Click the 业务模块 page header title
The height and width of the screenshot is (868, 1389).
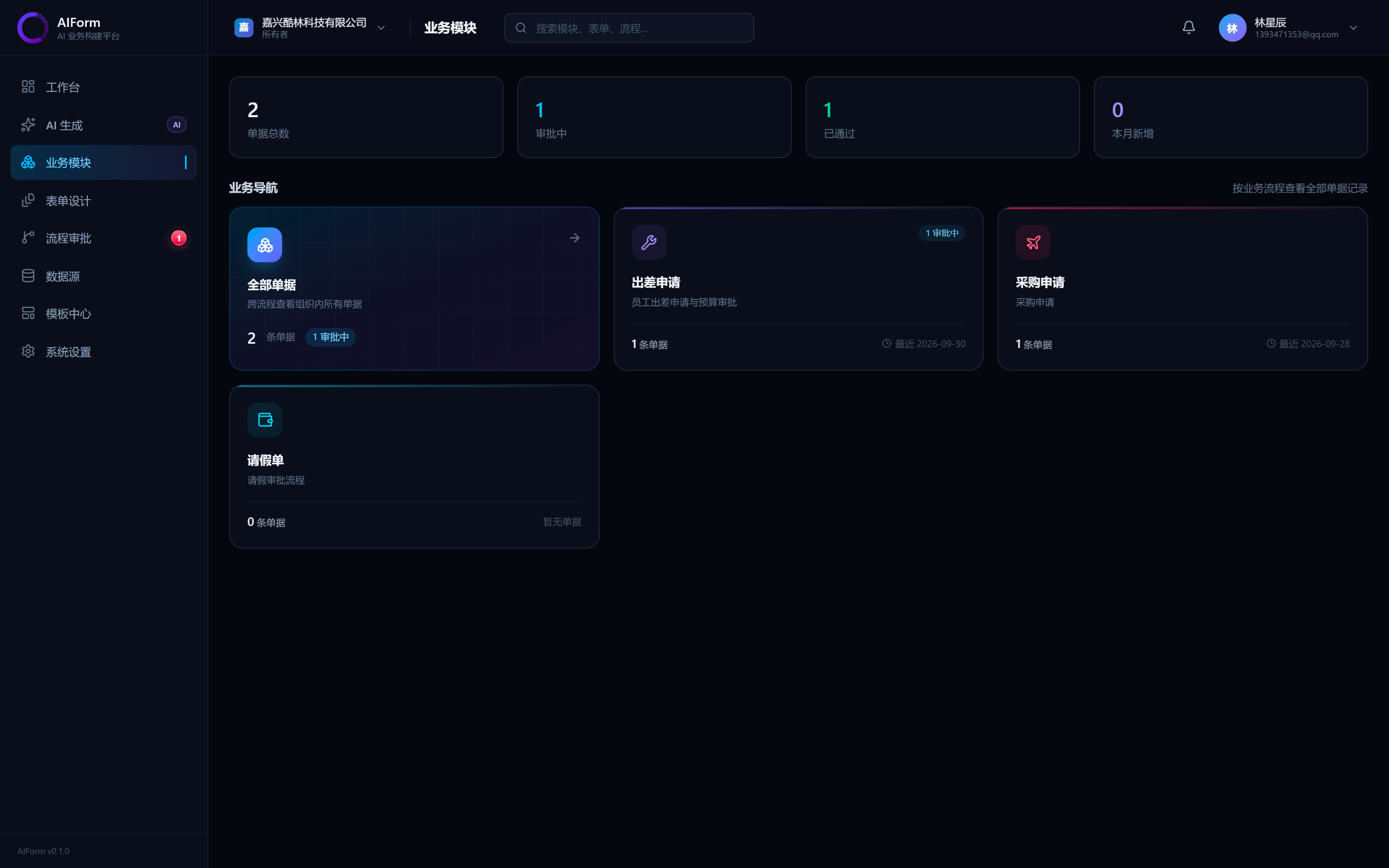pyautogui.click(x=450, y=27)
